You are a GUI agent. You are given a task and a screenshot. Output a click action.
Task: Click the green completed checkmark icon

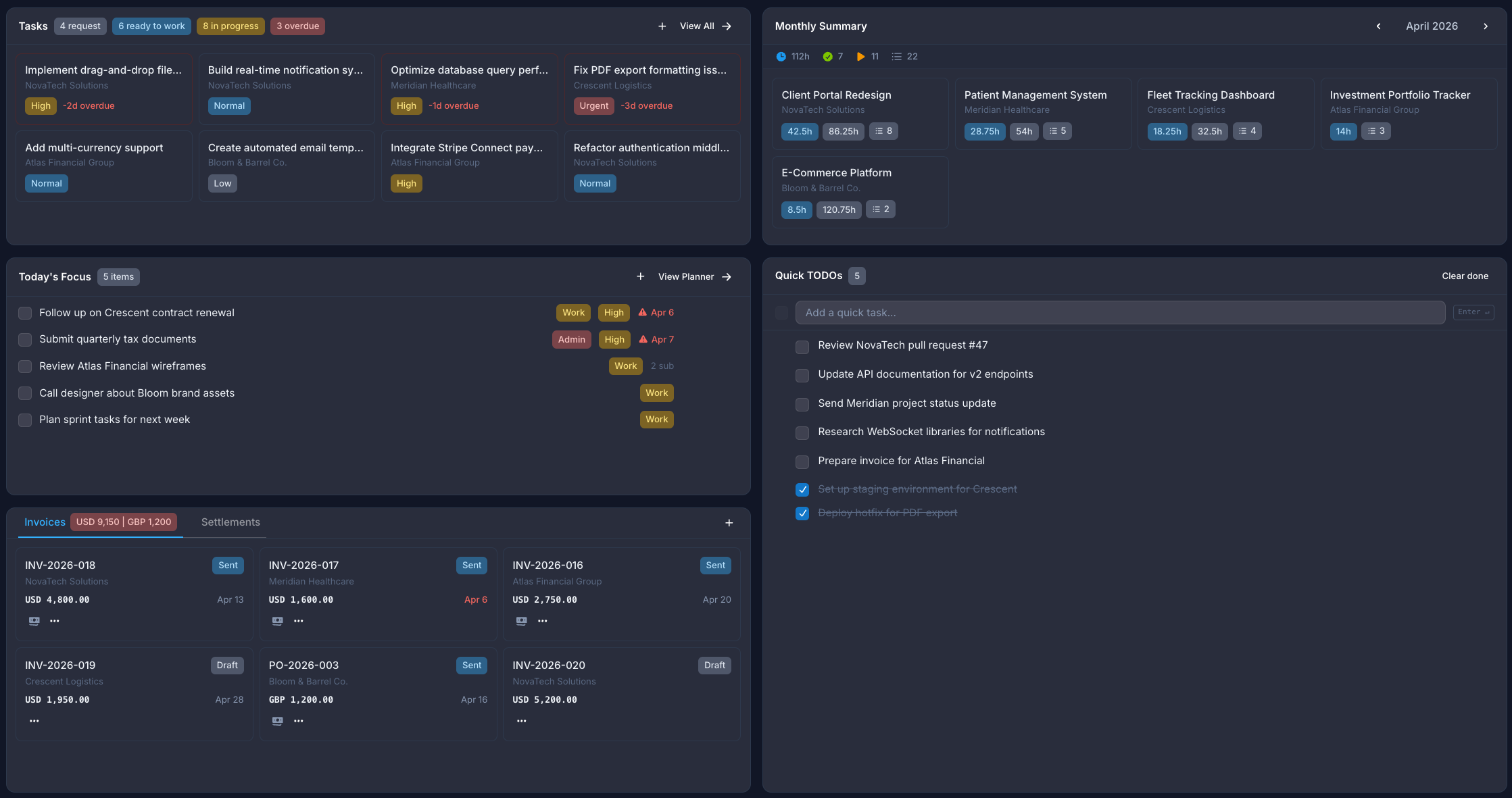(828, 57)
